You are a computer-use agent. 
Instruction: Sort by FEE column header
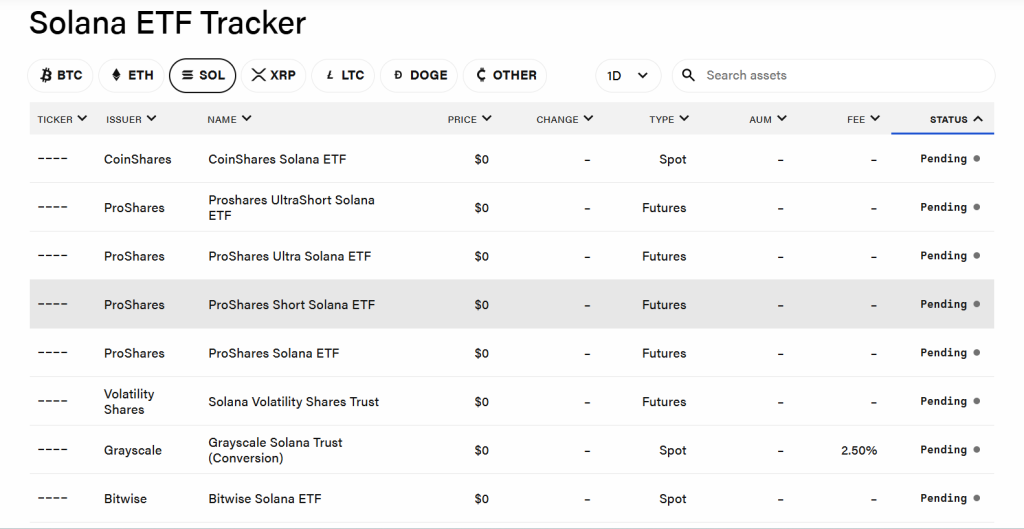point(863,119)
